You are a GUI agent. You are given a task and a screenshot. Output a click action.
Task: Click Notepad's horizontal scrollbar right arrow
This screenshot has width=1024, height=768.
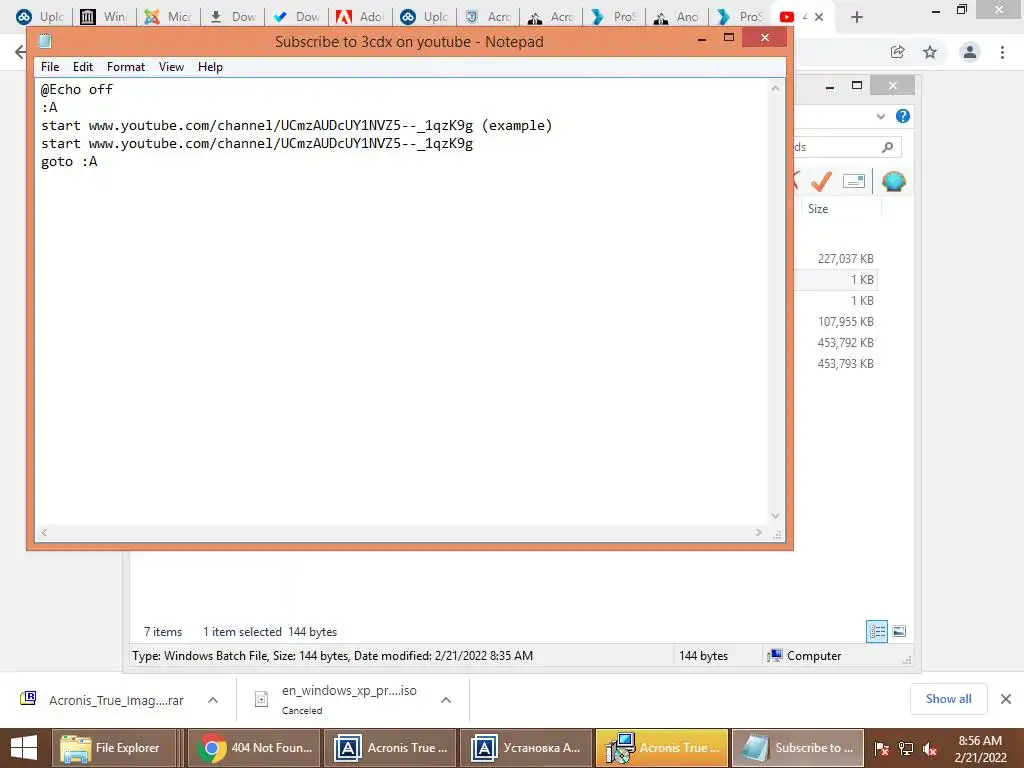758,532
